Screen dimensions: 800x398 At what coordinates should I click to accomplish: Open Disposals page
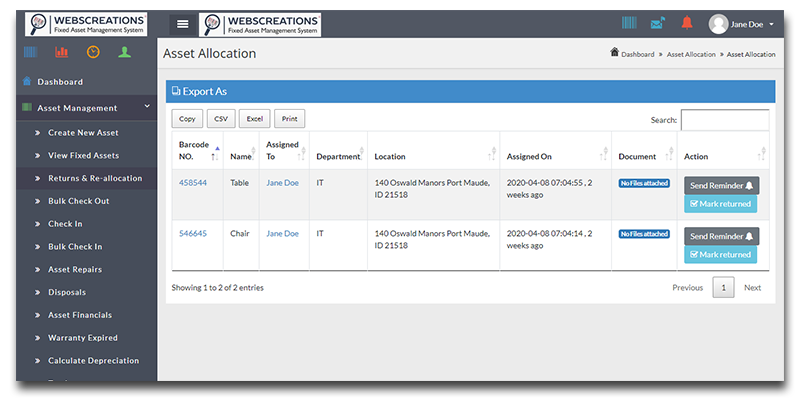67,292
